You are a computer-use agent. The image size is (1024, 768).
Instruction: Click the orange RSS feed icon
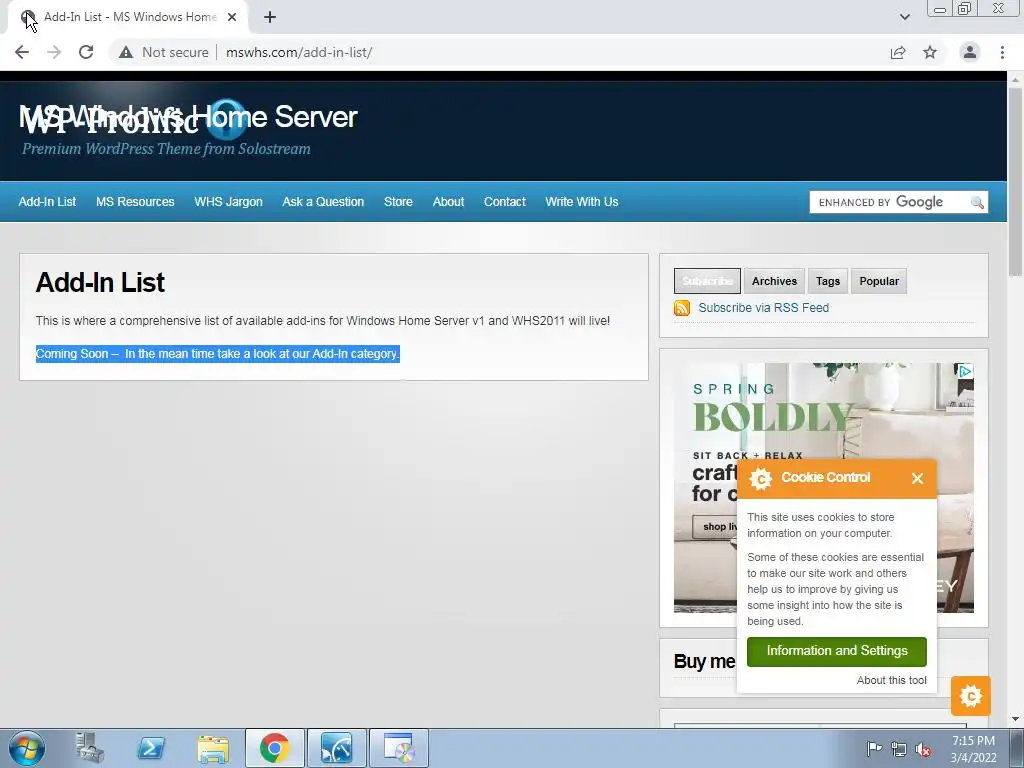point(682,308)
